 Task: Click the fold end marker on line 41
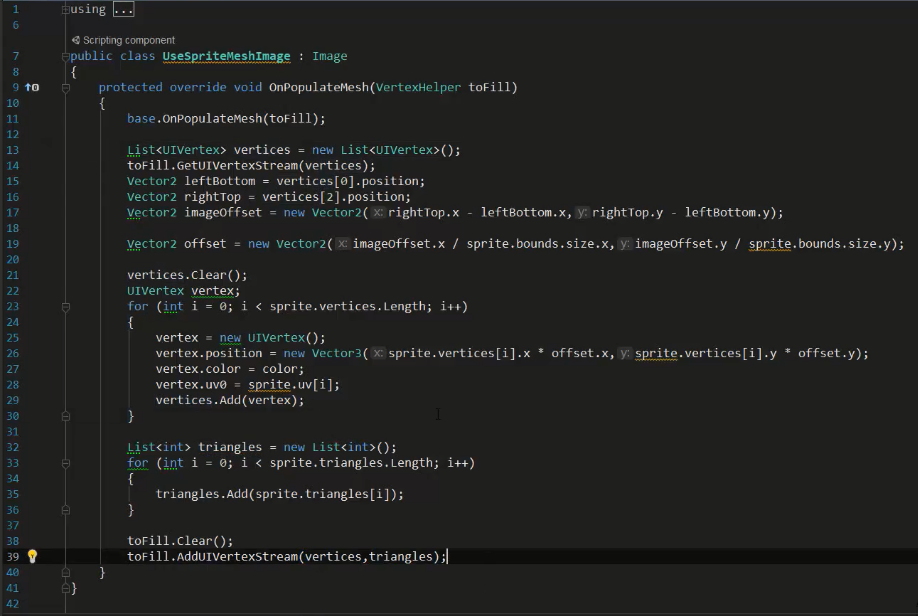pyautogui.click(x=66, y=588)
